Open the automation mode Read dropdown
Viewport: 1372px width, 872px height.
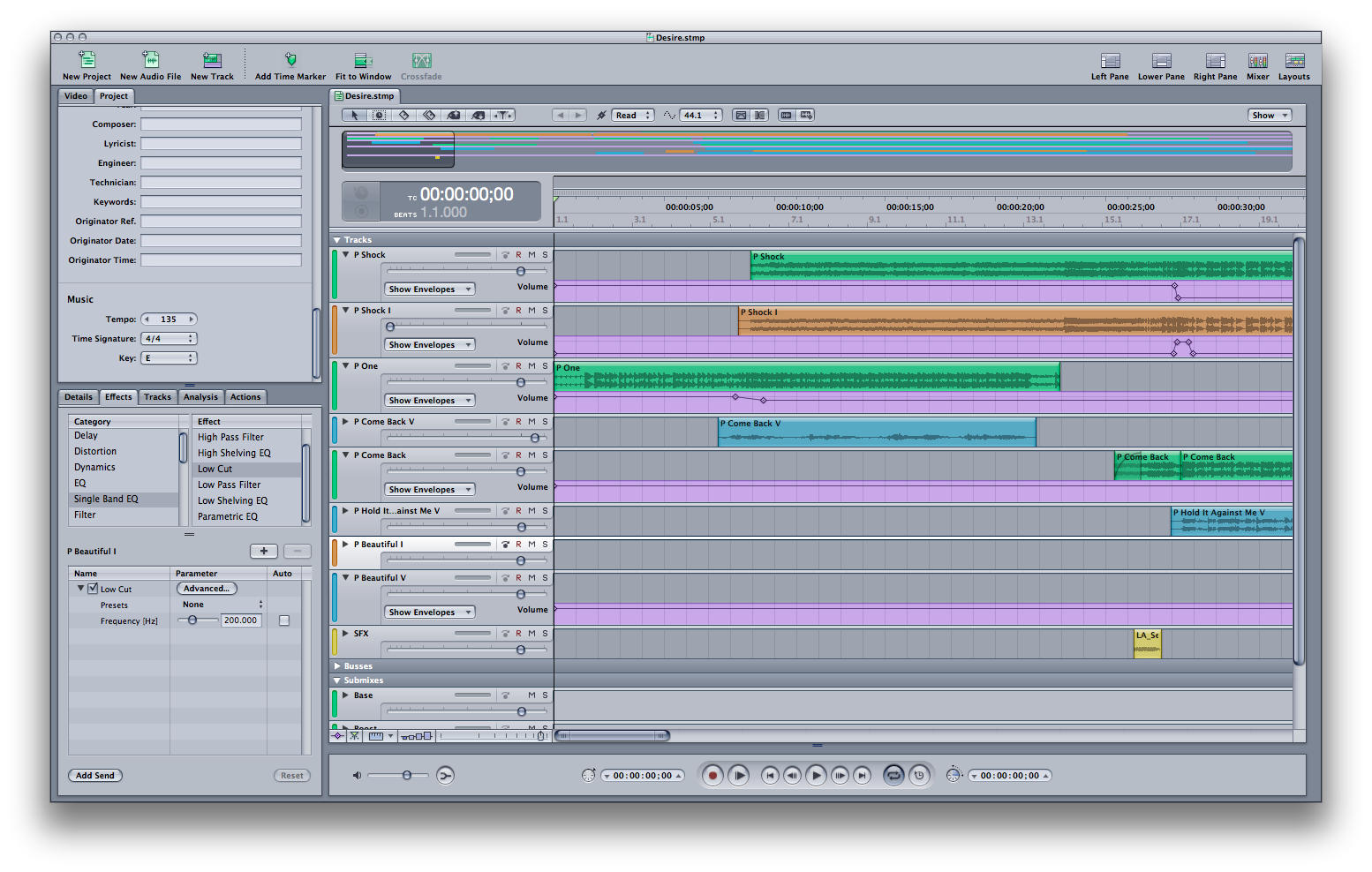click(633, 116)
